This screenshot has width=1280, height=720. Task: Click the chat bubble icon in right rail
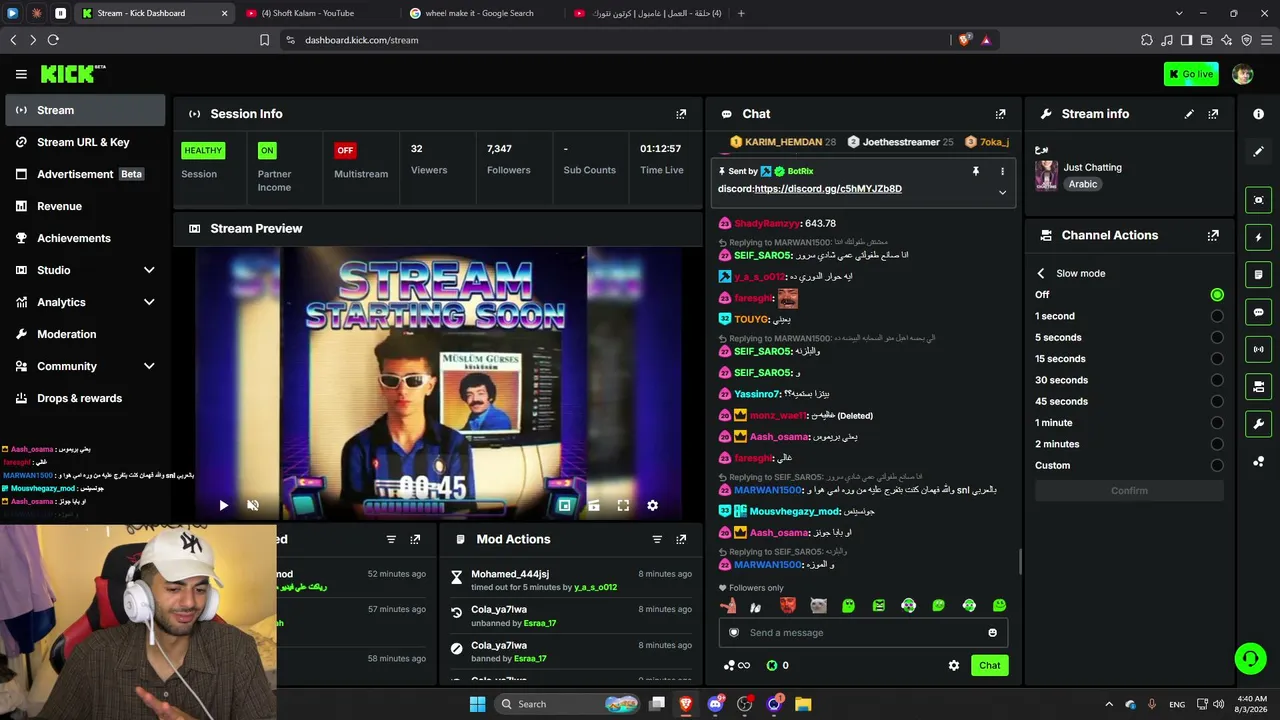click(x=1258, y=312)
